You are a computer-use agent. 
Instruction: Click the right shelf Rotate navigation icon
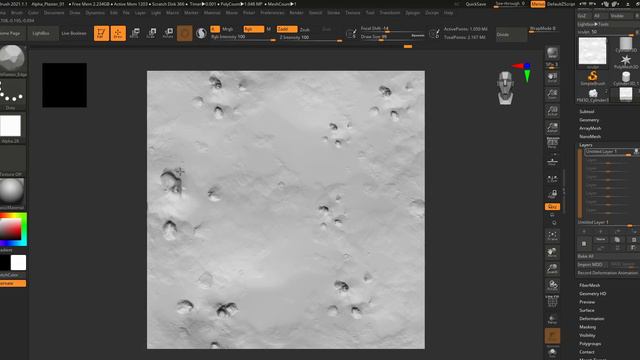pos(552,285)
